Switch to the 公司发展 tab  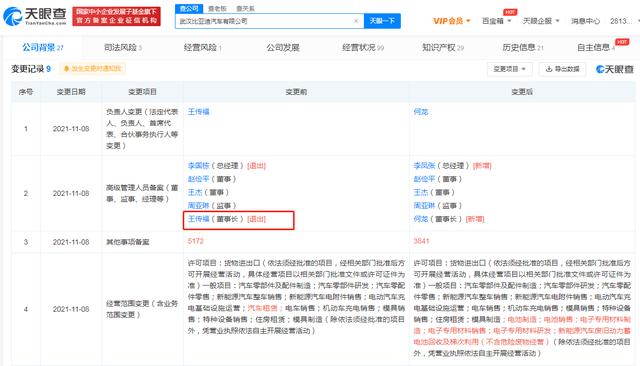[x=283, y=47]
